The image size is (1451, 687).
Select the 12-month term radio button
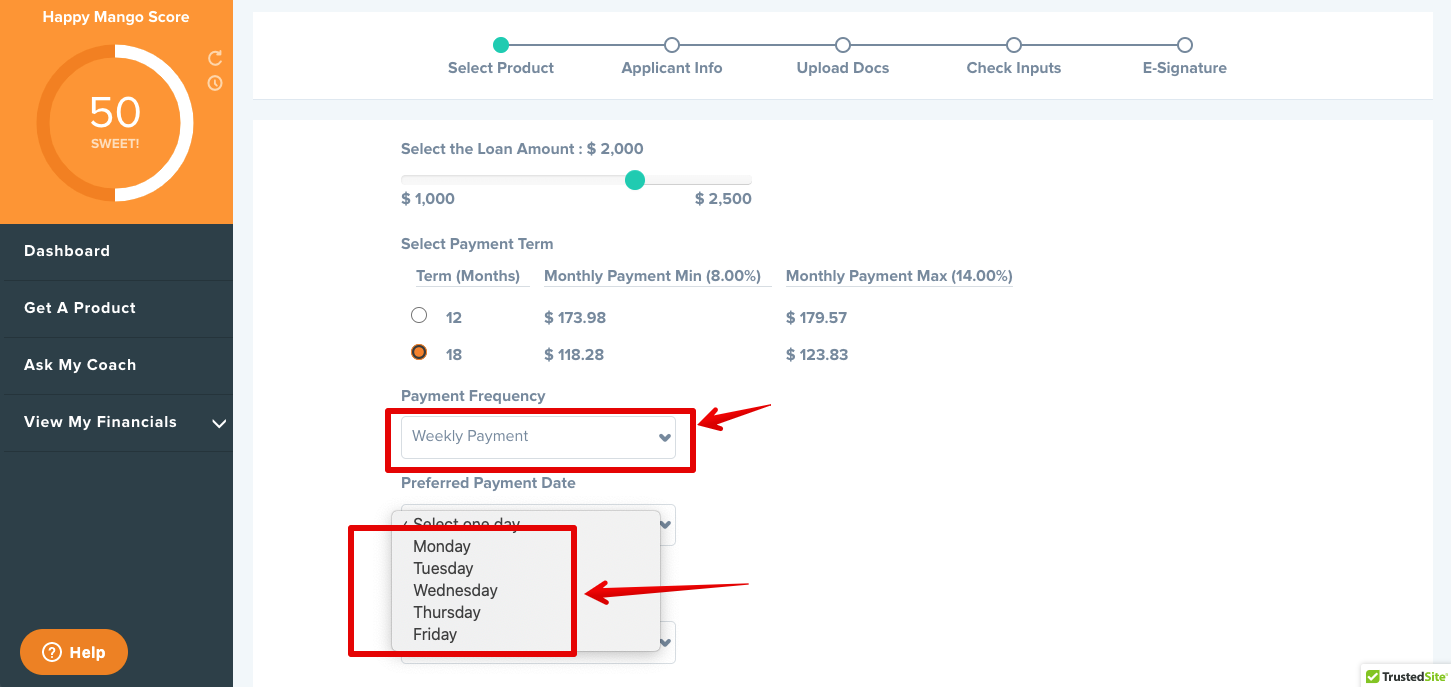419,314
